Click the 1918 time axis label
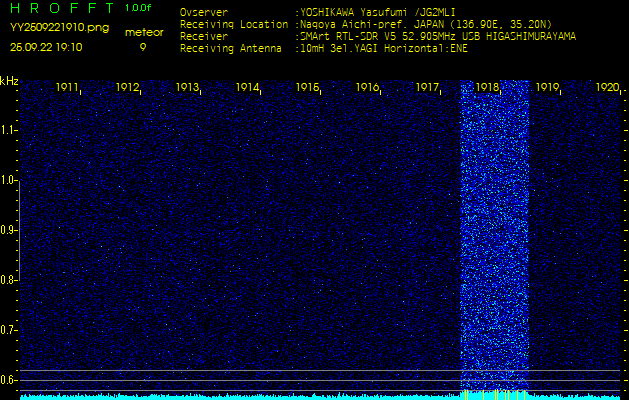 pyautogui.click(x=487, y=87)
